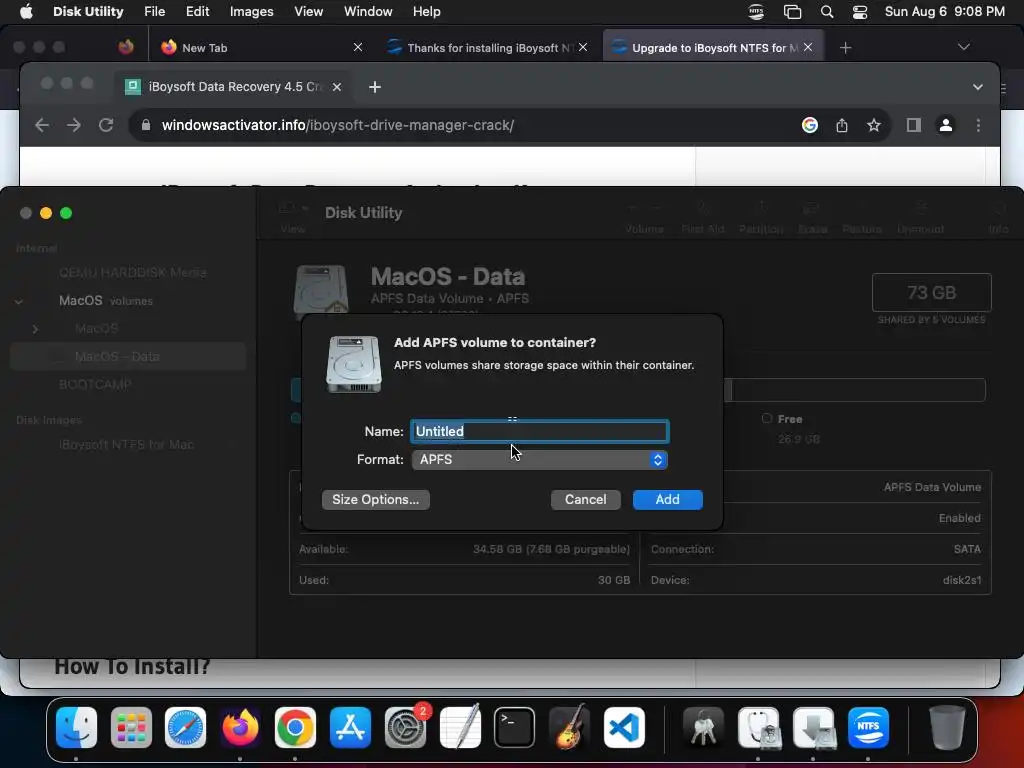This screenshot has height=768, width=1024.
Task: Select MacOS - Data in sidebar
Action: click(128, 357)
